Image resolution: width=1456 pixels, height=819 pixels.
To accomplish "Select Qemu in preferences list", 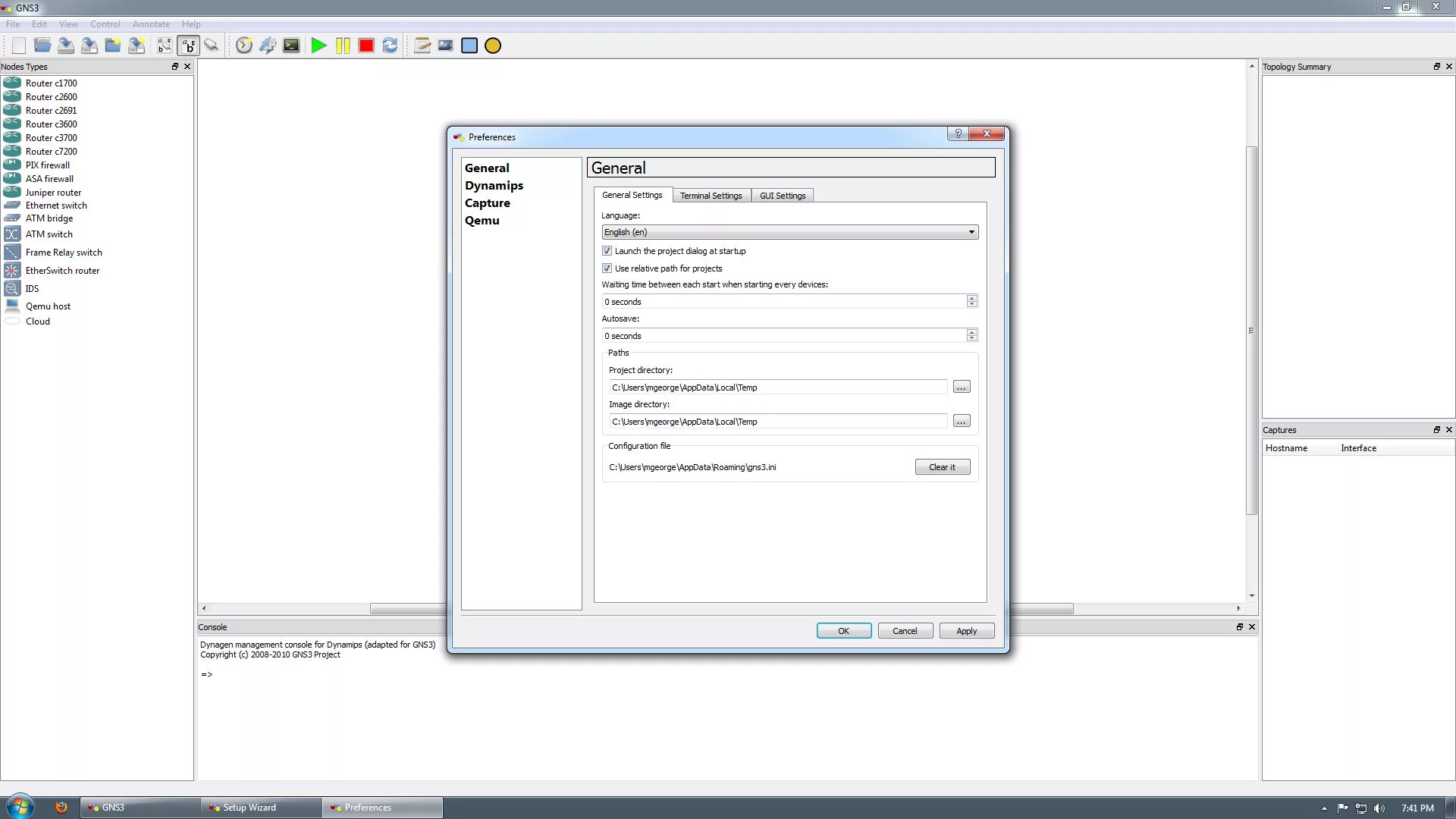I will pos(482,221).
